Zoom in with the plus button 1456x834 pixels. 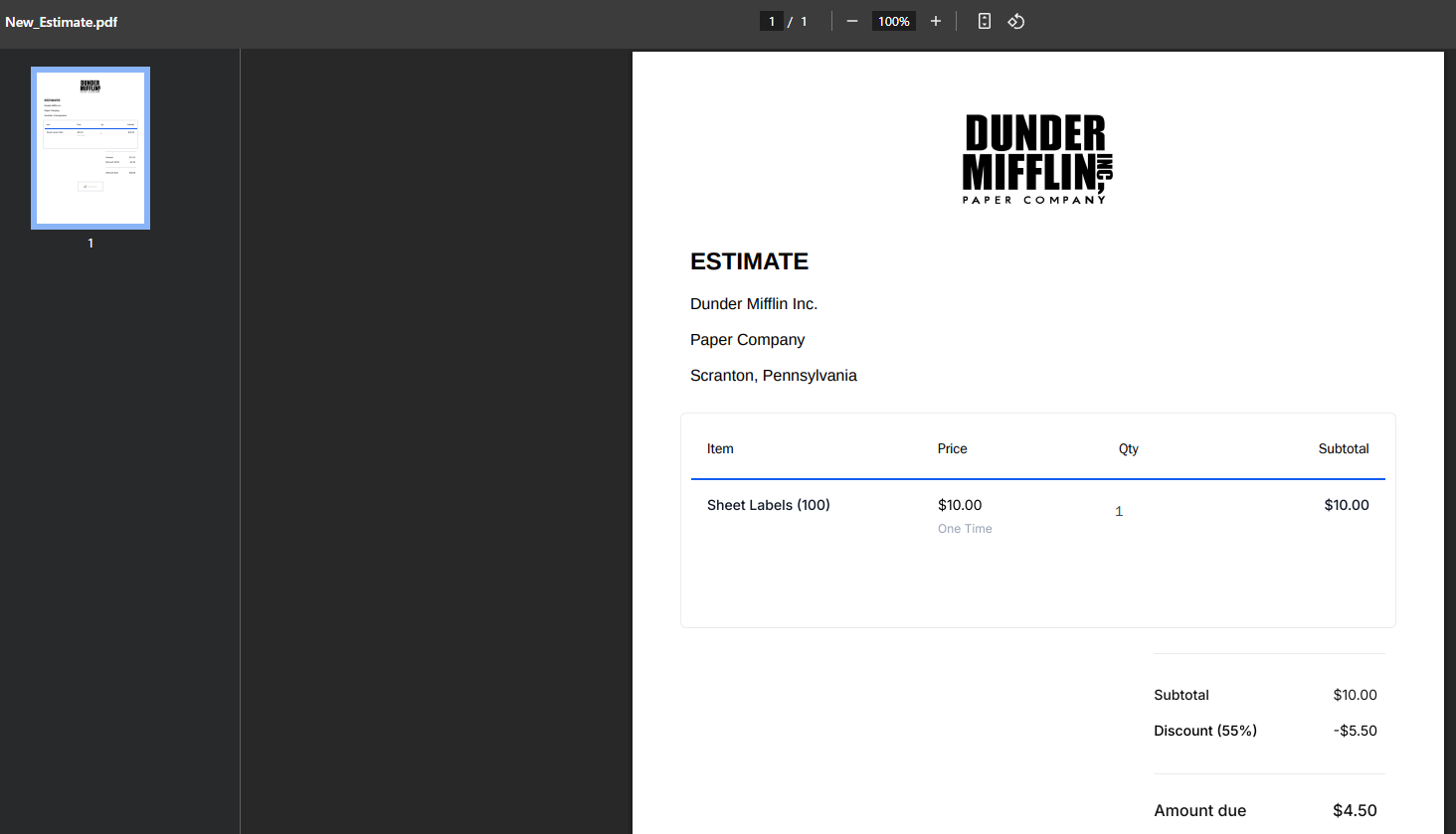936,21
